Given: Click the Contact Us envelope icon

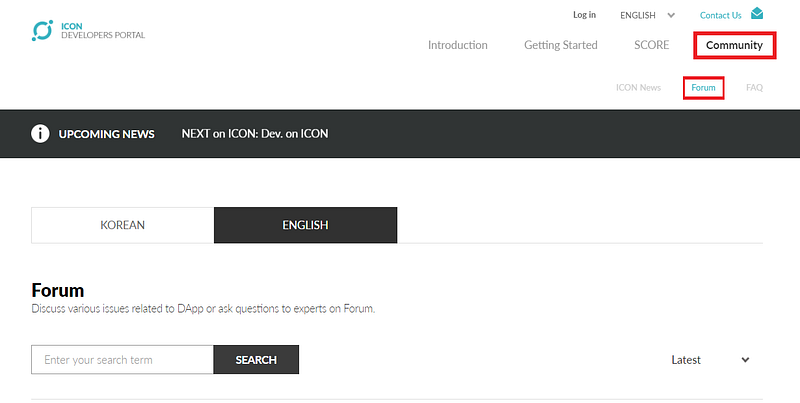Looking at the screenshot, I should (757, 14).
